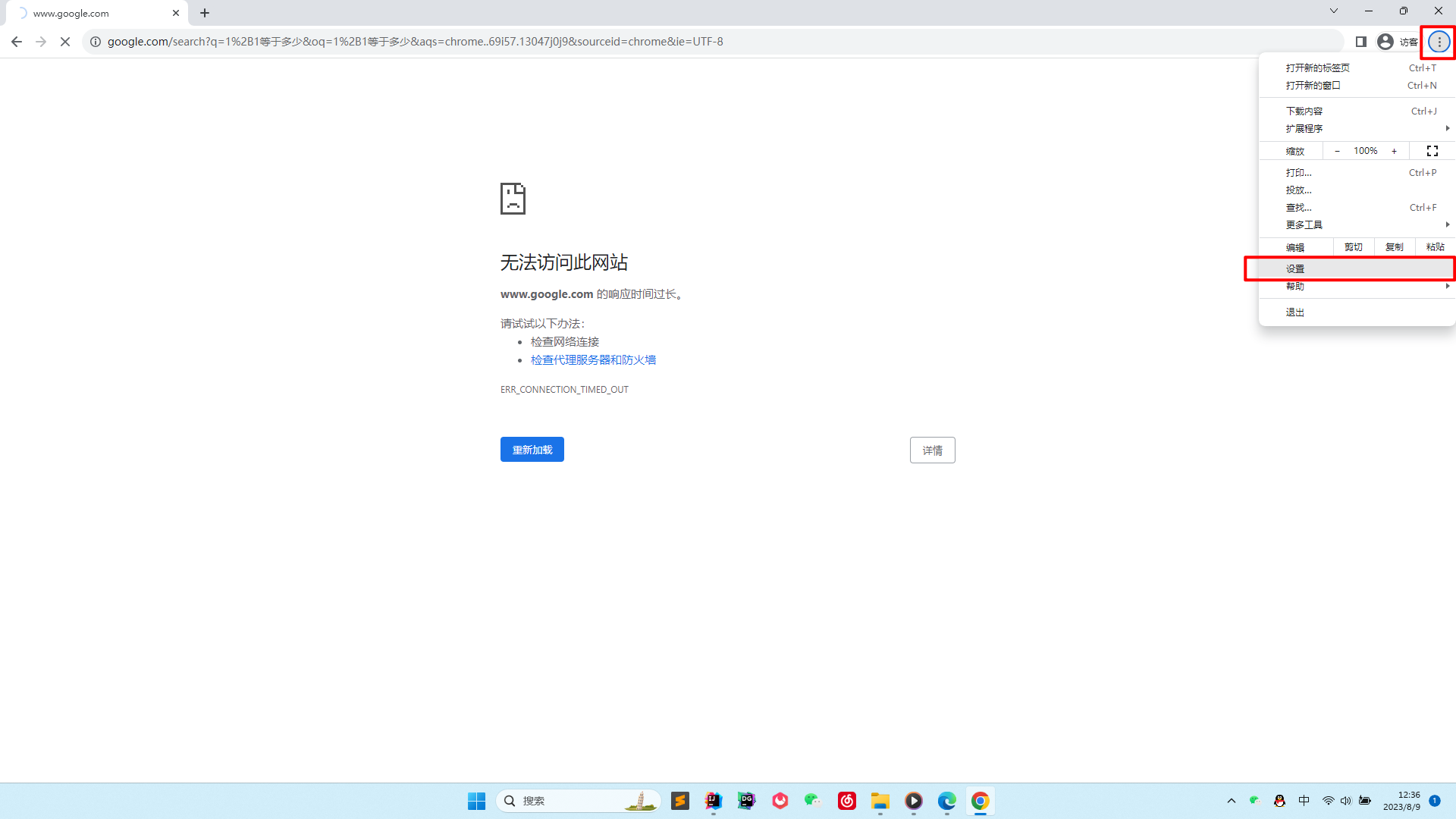1456x819 pixels.
Task: Select 打印... in the menu
Action: 1357,172
